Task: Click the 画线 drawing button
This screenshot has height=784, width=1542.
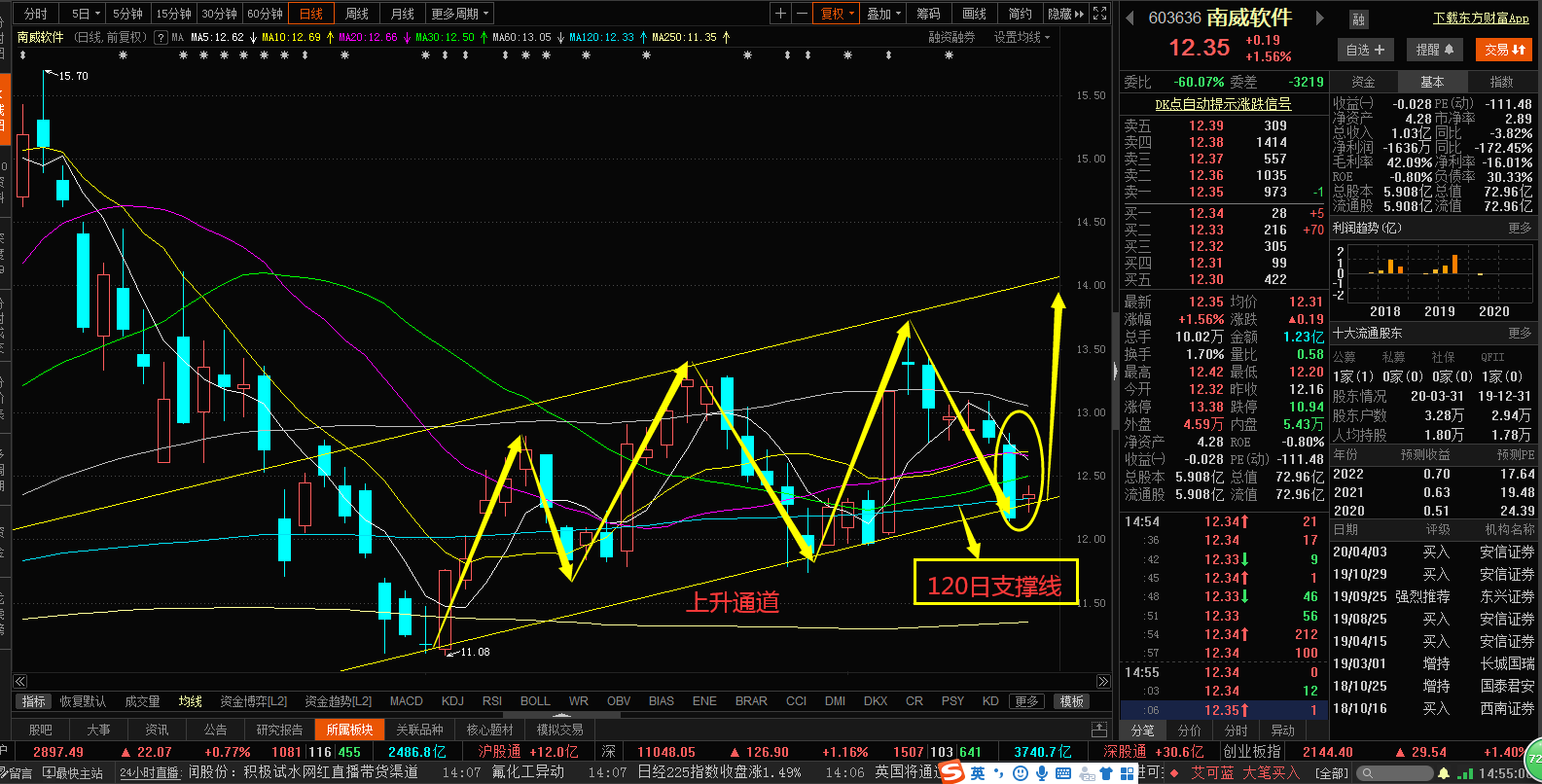Action: (x=974, y=14)
